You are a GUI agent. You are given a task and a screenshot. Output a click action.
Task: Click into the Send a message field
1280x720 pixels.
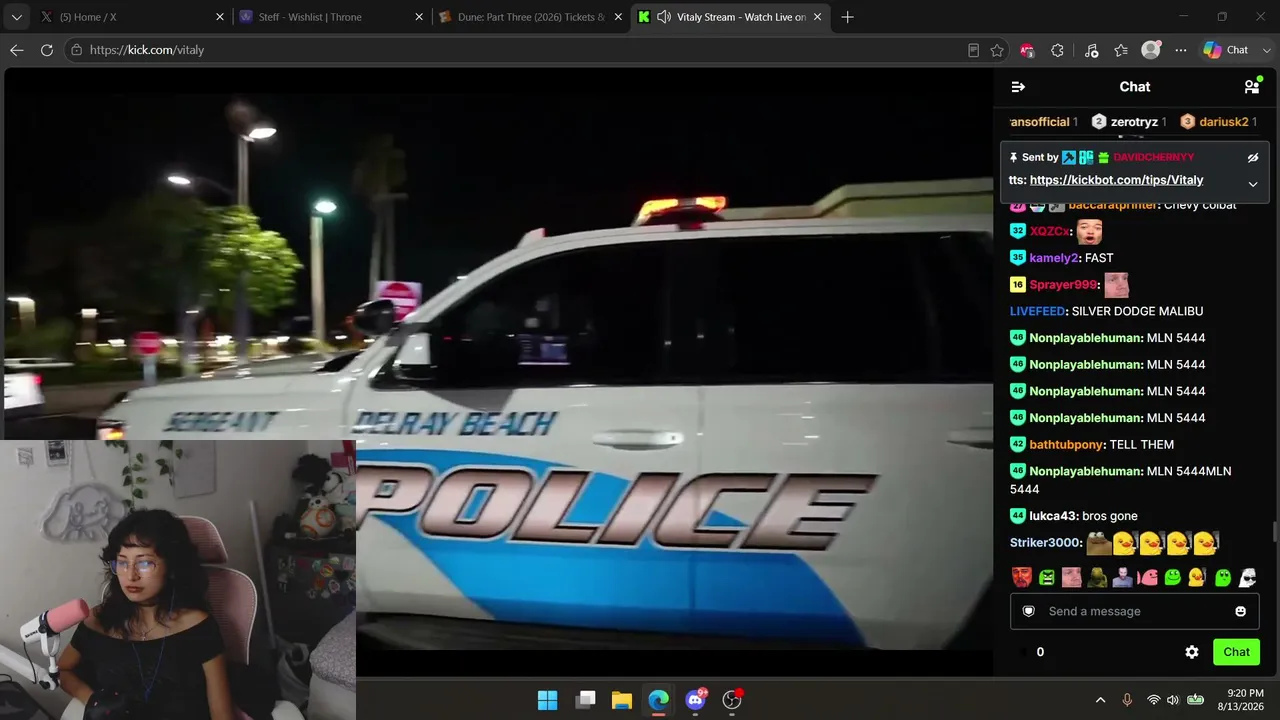coord(1134,611)
